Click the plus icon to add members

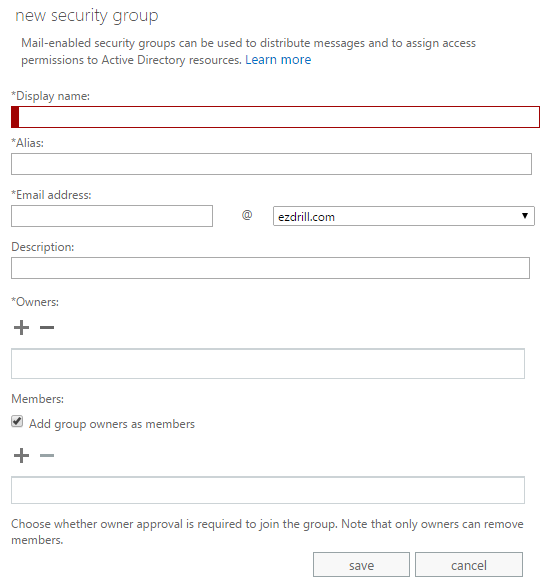coord(21,455)
